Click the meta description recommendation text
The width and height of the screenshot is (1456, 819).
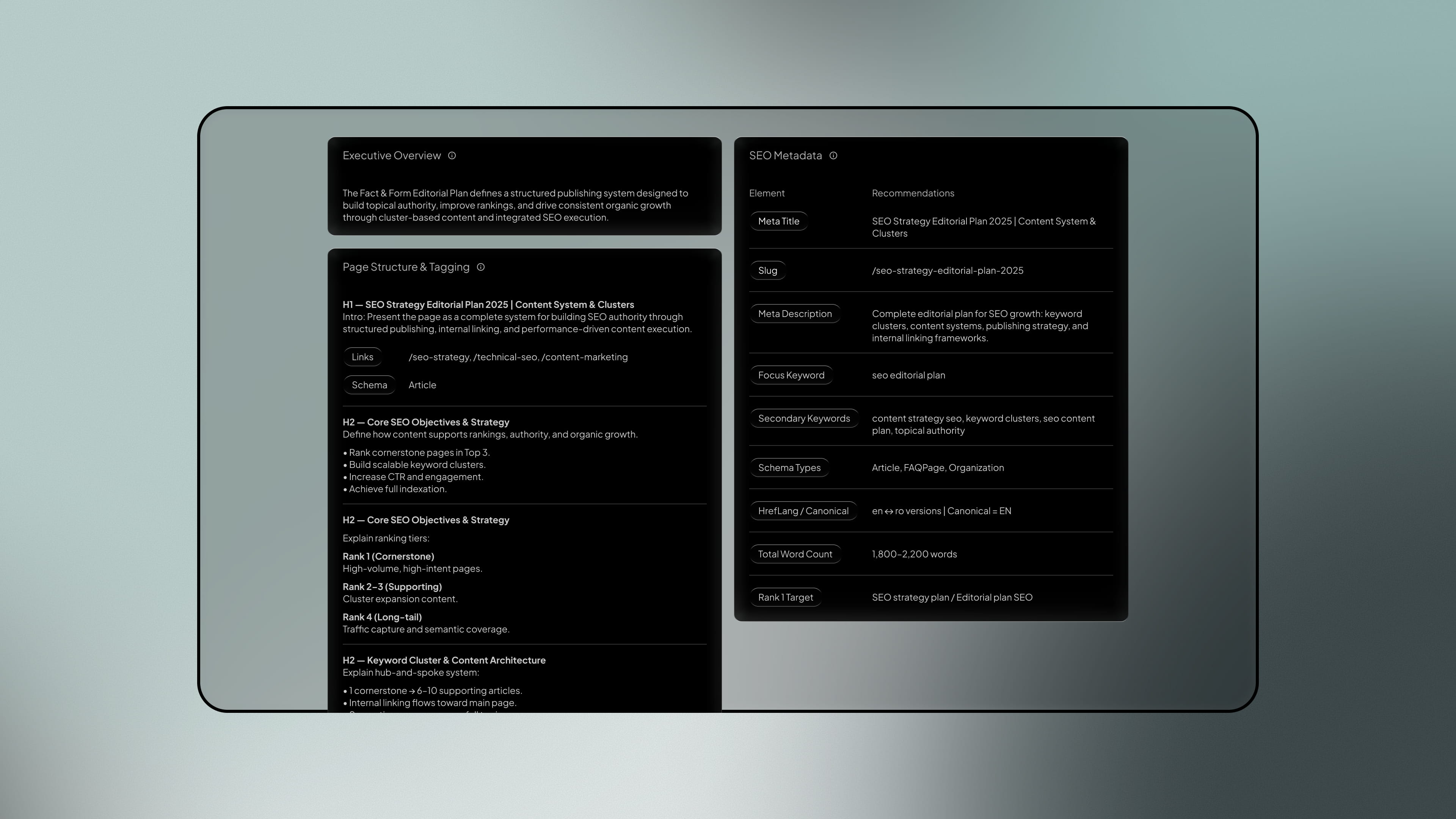click(x=979, y=326)
